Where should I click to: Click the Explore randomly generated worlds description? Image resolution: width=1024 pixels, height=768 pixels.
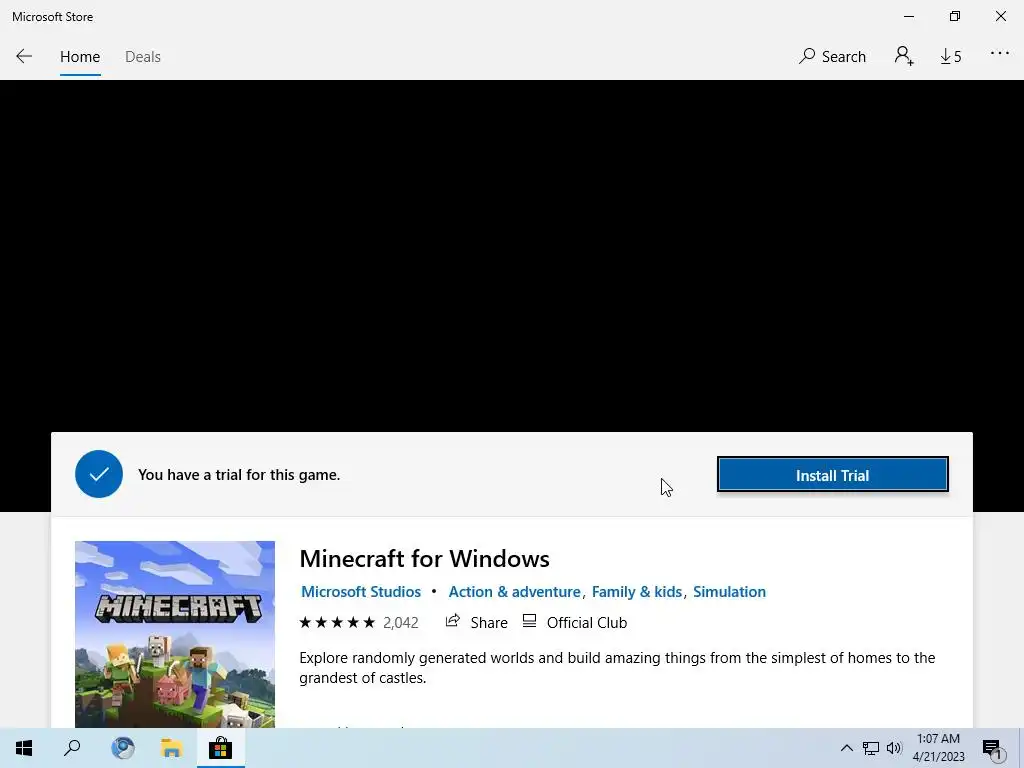click(x=617, y=667)
